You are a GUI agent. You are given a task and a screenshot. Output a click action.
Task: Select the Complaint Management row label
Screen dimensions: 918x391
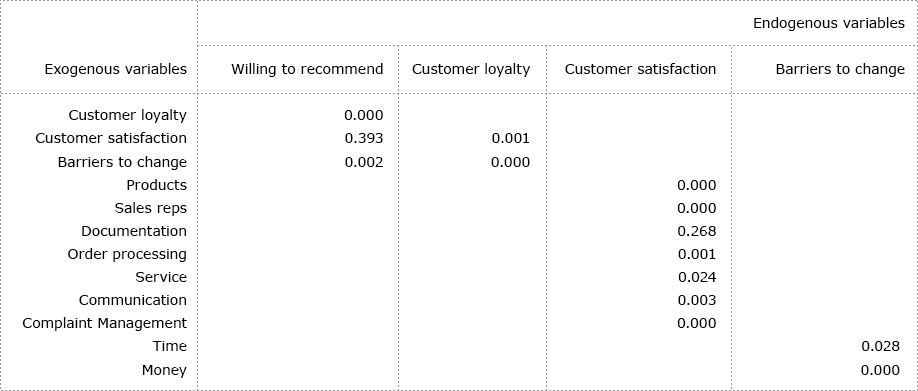(x=105, y=324)
